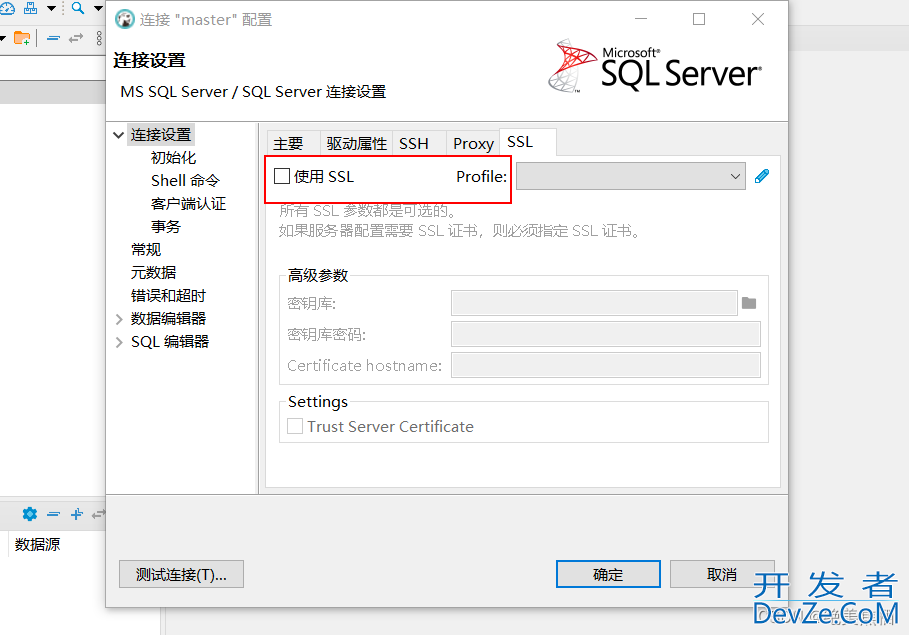The image size is (909, 635).
Task: Click the Certificate hostname input field
Action: (x=606, y=365)
